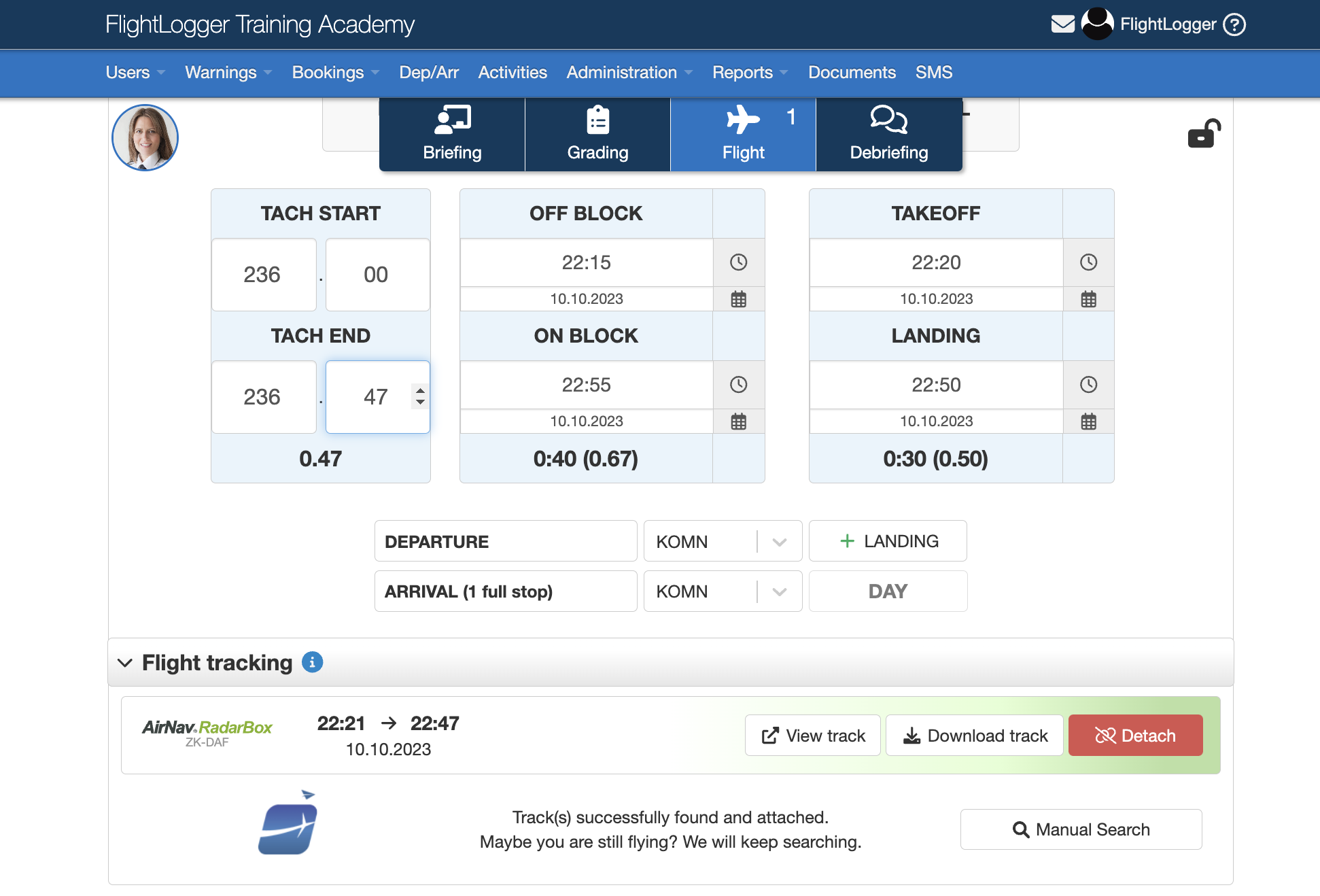The image size is (1320, 896).
Task: Click the TACH START 236 input field
Action: click(263, 275)
